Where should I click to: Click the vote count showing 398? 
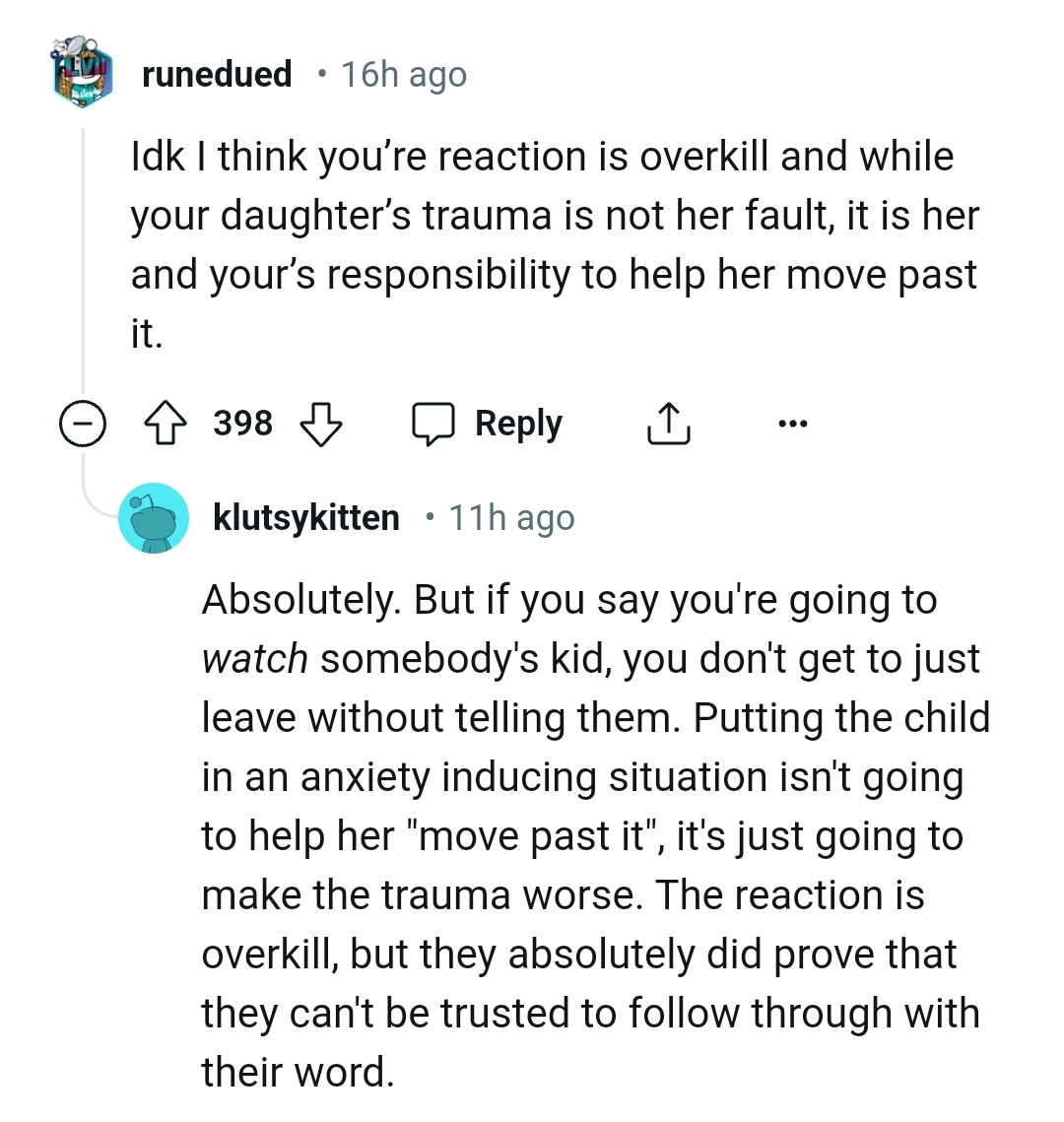[243, 424]
